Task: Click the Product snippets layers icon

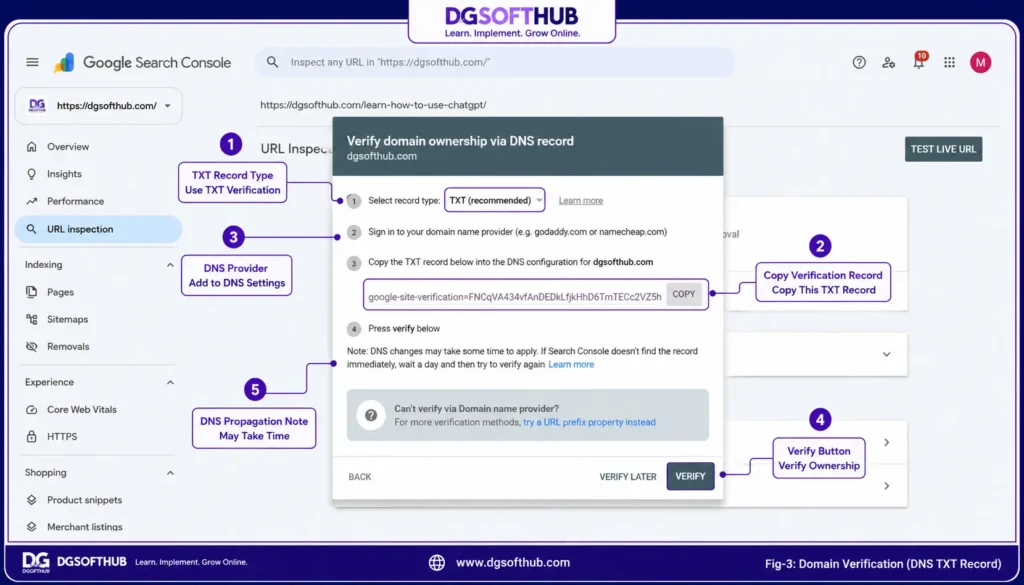Action: pyautogui.click(x=31, y=500)
